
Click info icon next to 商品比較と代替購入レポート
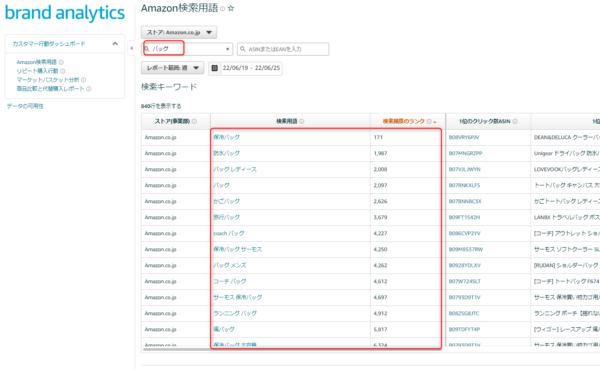89,89
